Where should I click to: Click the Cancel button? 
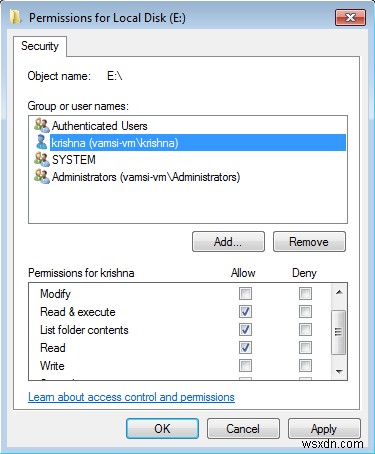pyautogui.click(x=243, y=429)
